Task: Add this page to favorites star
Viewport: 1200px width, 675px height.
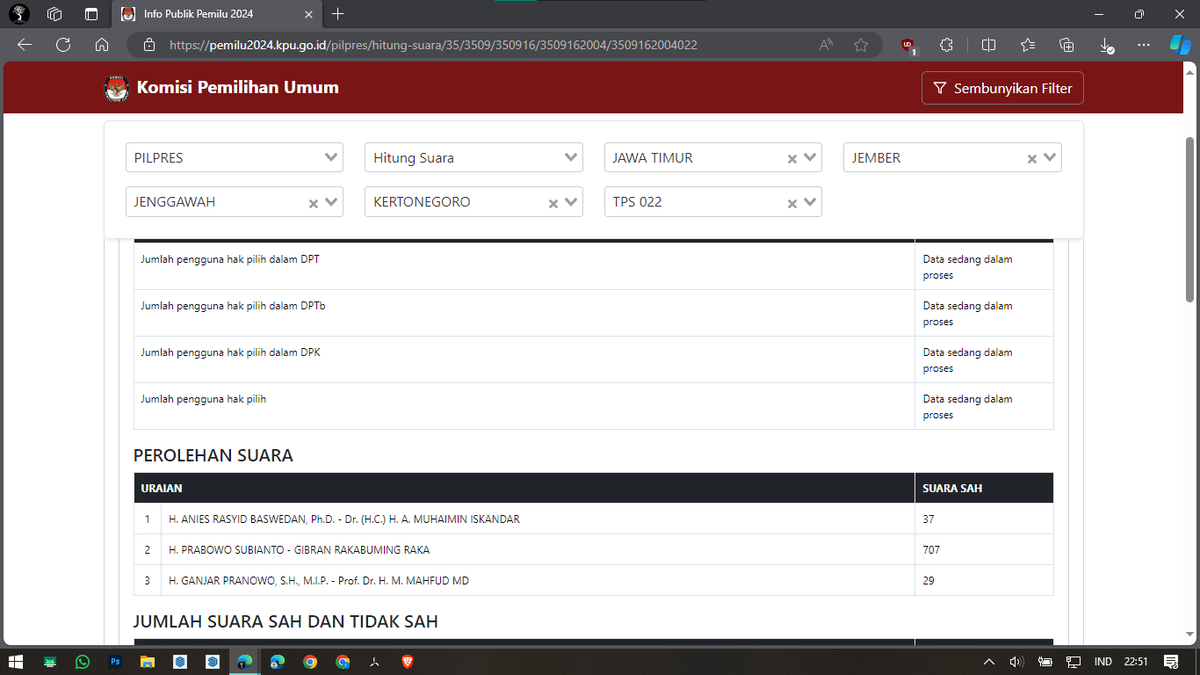Action: coord(860,44)
